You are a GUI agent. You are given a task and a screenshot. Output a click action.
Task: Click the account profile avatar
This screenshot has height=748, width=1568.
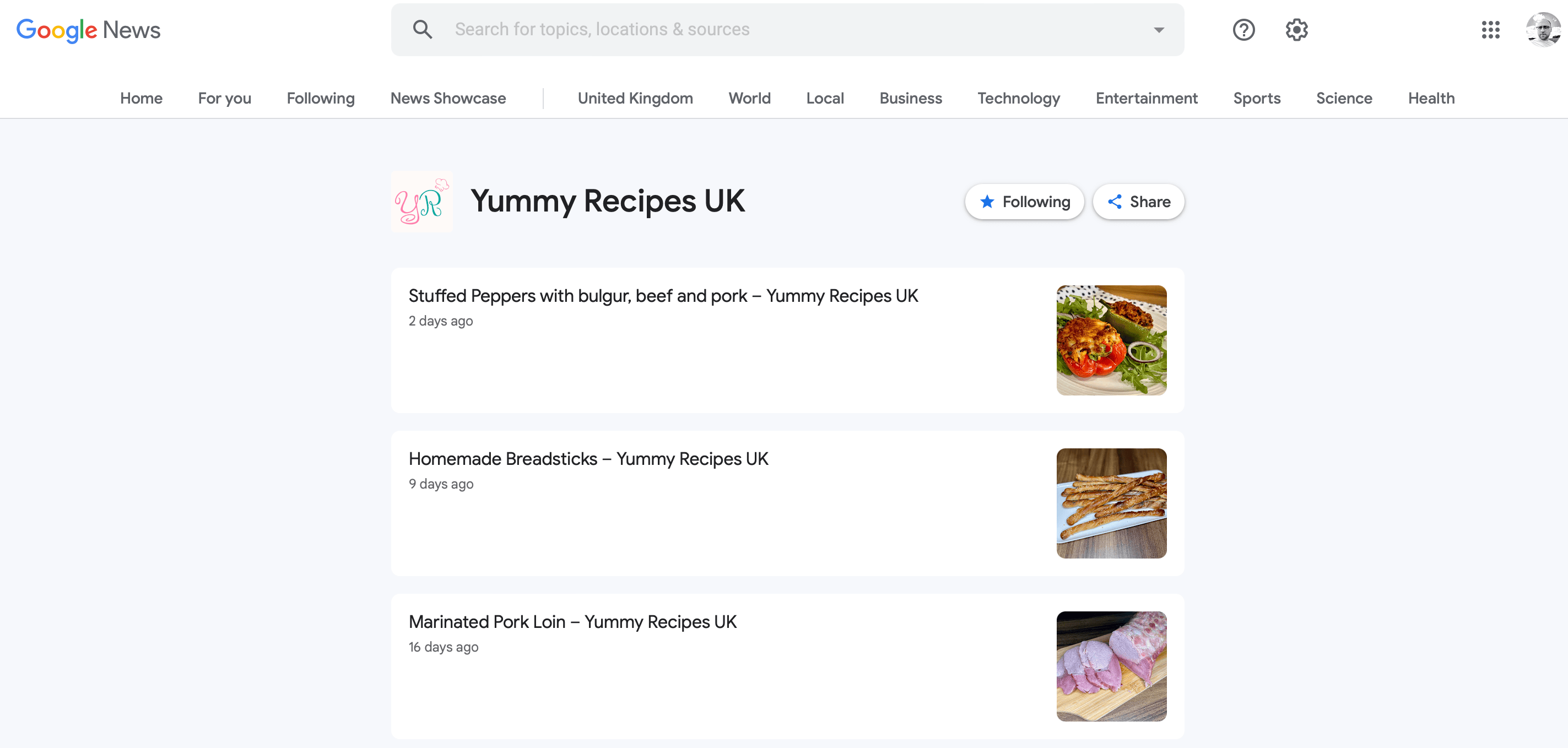1543,30
